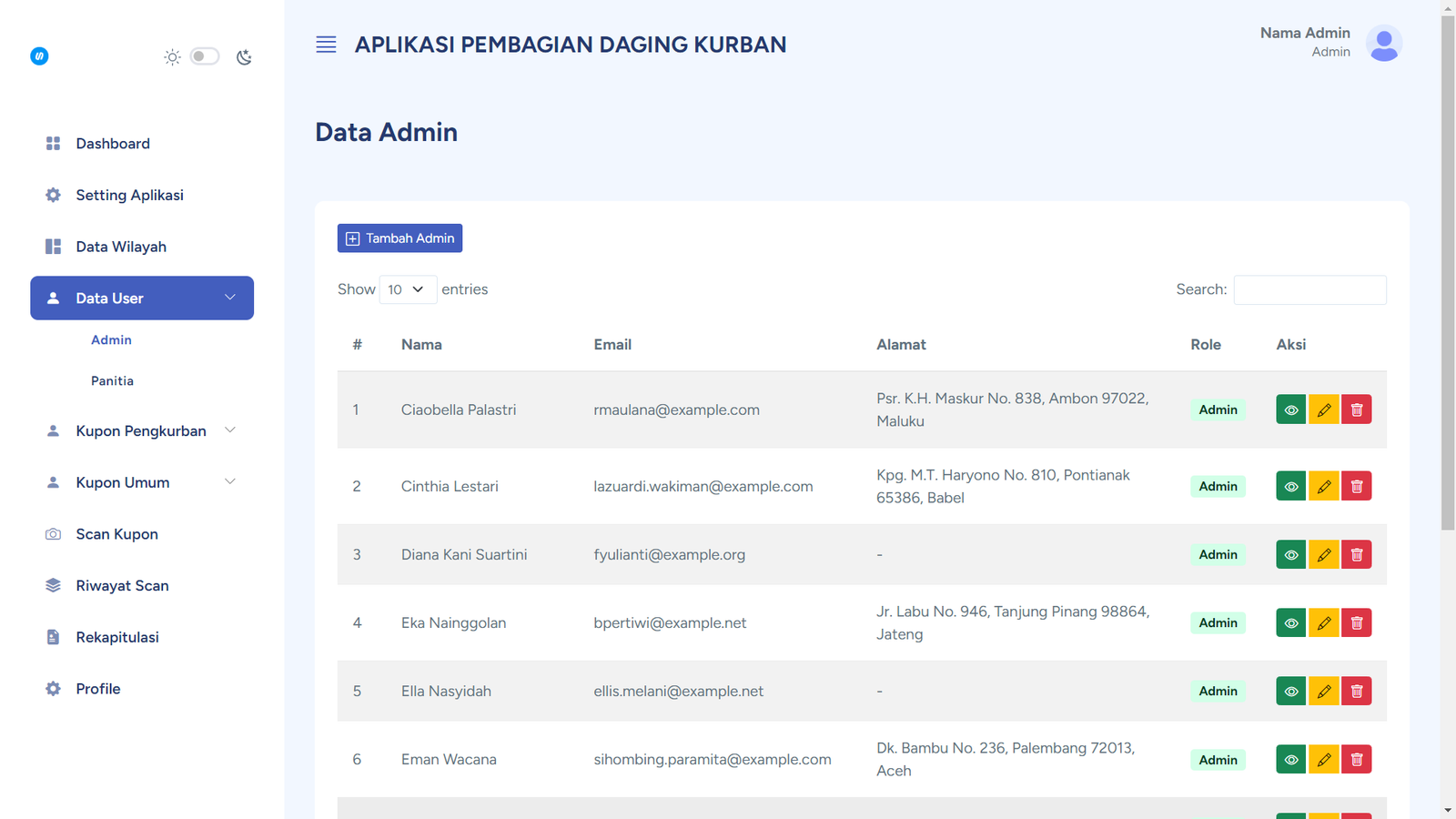Toggle the dark mode switch
Image resolution: width=1456 pixels, height=819 pixels.
tap(205, 56)
